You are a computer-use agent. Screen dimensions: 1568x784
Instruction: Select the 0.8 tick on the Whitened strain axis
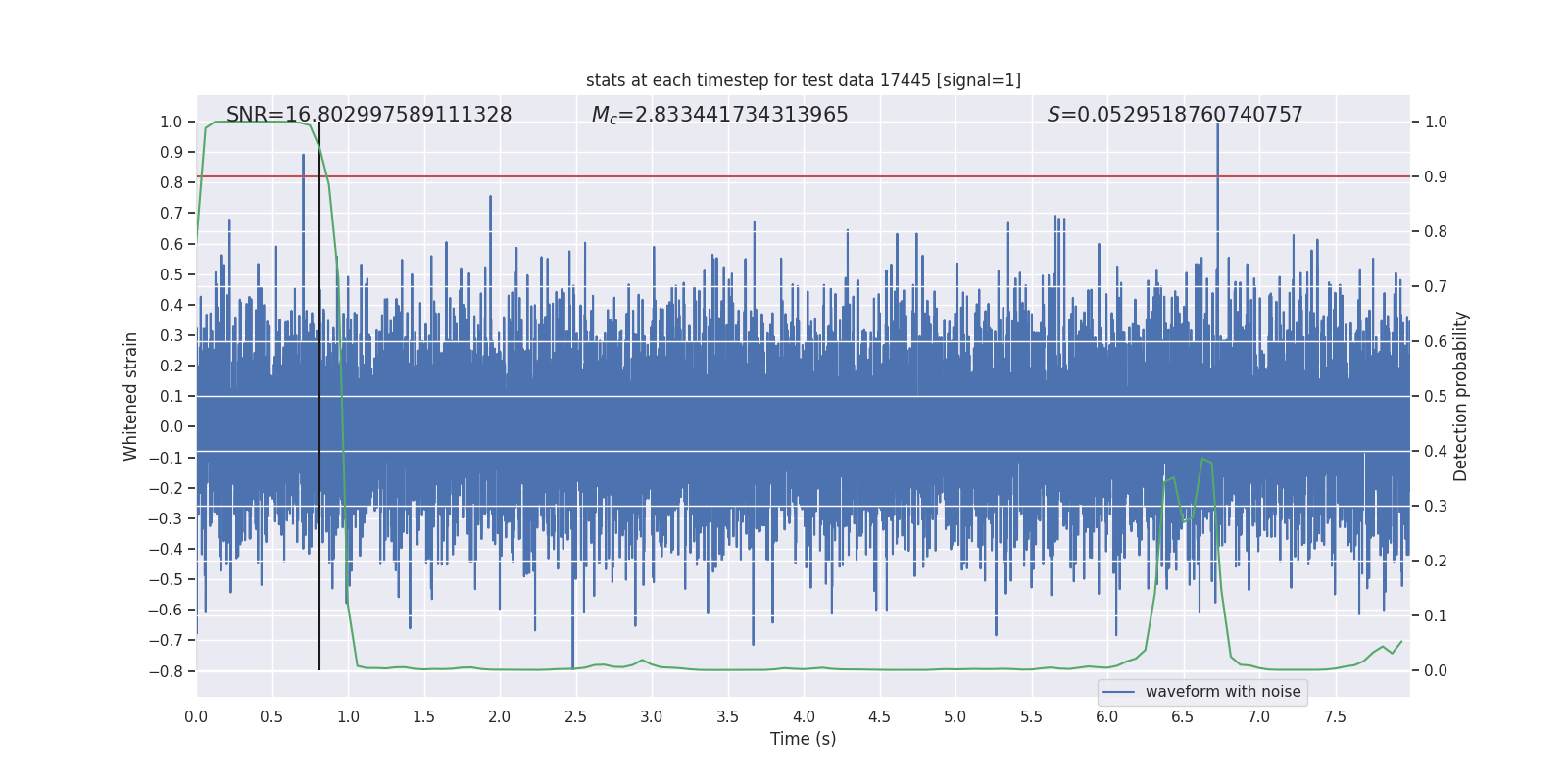pyautogui.click(x=171, y=182)
